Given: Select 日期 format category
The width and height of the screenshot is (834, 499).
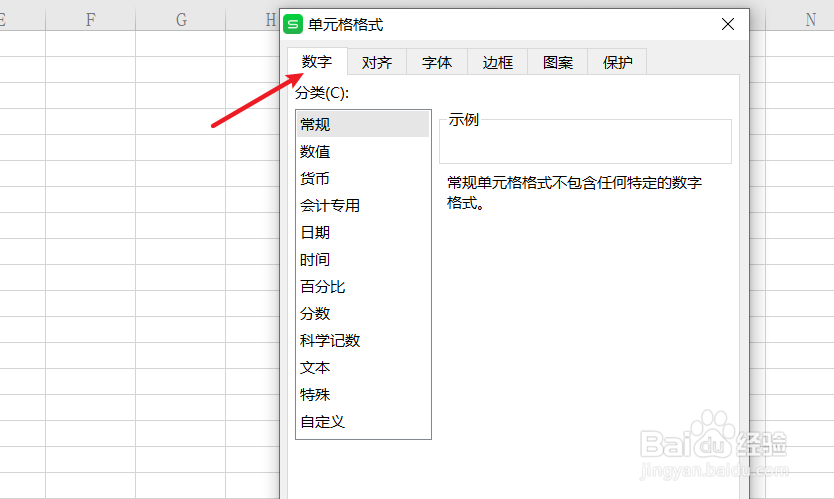Looking at the screenshot, I should pyautogui.click(x=363, y=232).
